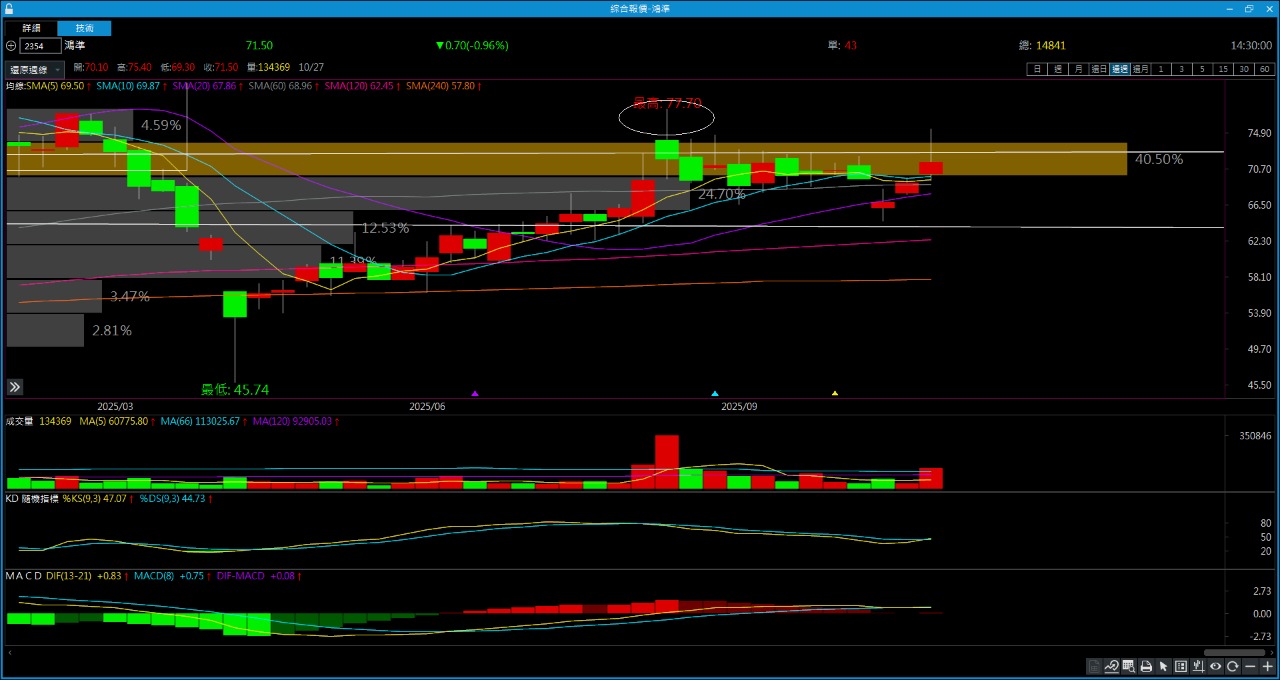Zoom out chart with minus button
The height and width of the screenshot is (680, 1280).
click(1250, 666)
